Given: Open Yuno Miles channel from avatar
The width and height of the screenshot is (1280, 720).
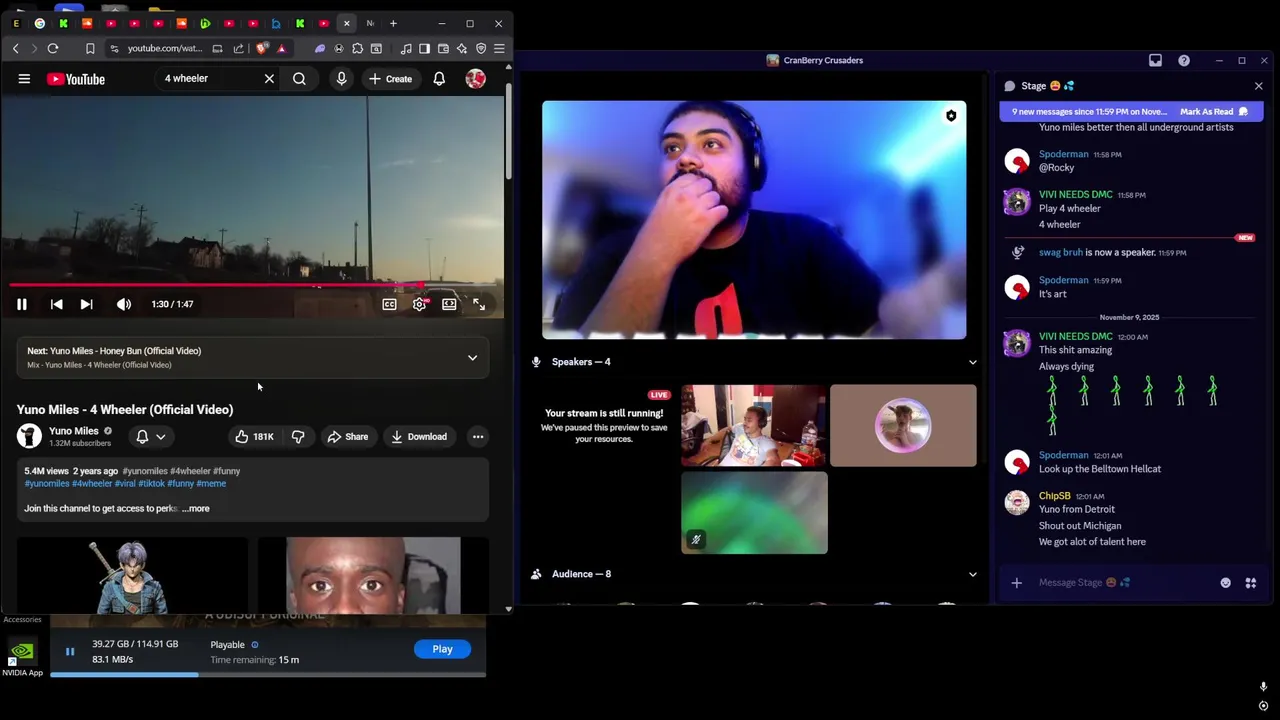Looking at the screenshot, I should click(29, 436).
